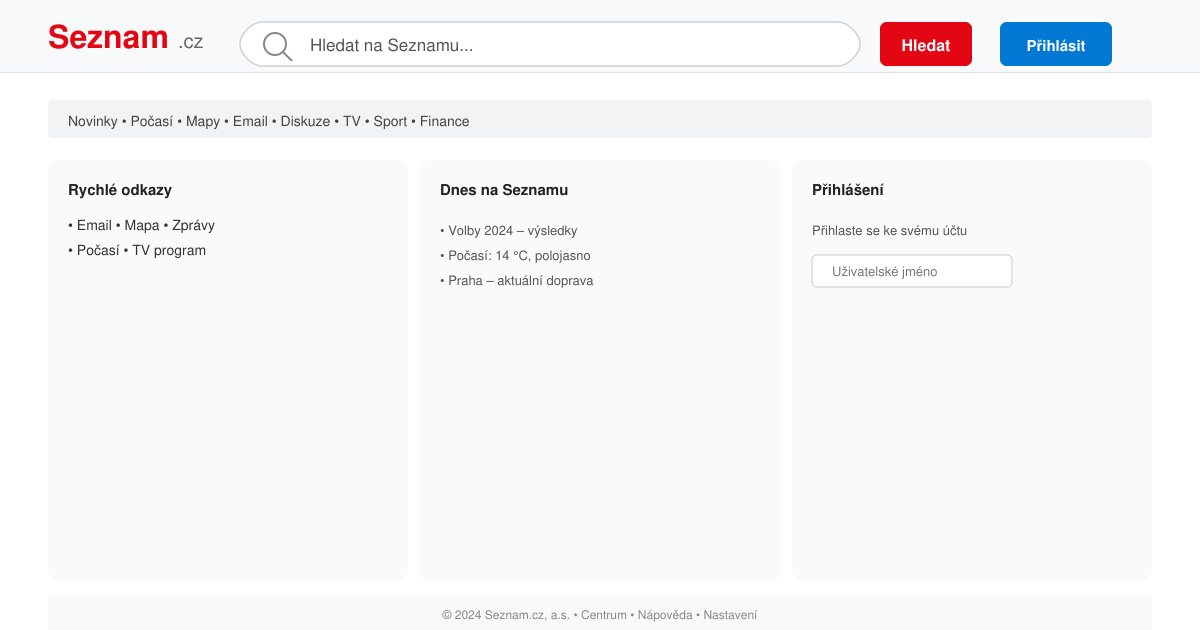Open Nastavení in the footer
Image resolution: width=1200 pixels, height=630 pixels.
pos(730,615)
